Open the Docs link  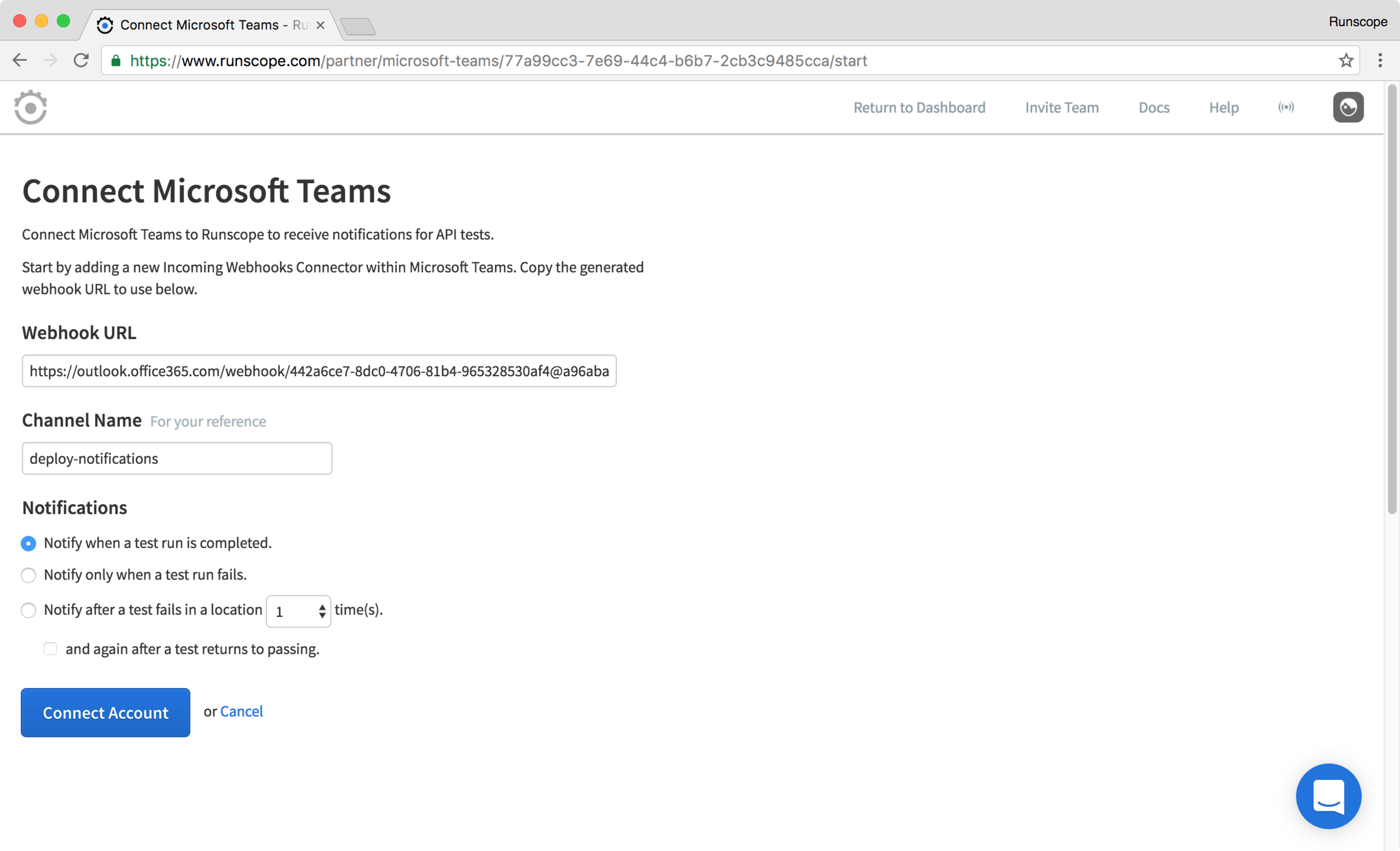point(1154,107)
